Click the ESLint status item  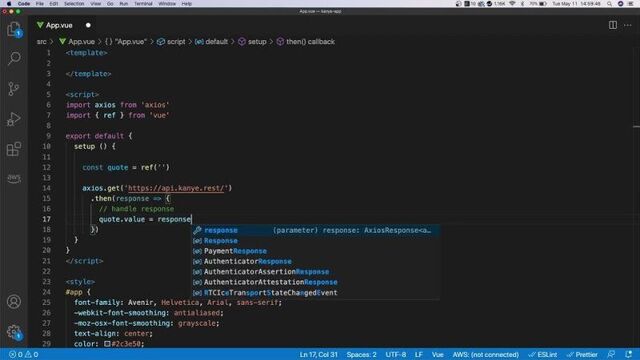(x=543, y=354)
